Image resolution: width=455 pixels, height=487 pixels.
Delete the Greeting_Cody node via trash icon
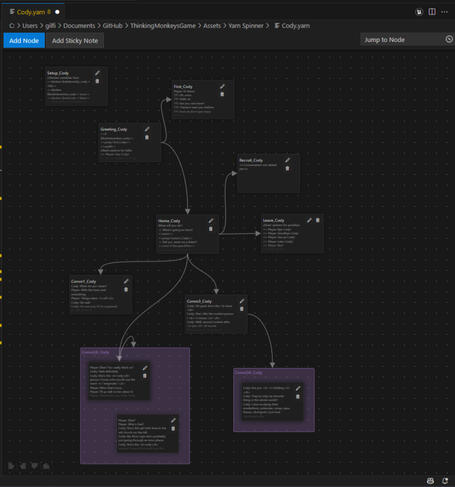click(147, 137)
